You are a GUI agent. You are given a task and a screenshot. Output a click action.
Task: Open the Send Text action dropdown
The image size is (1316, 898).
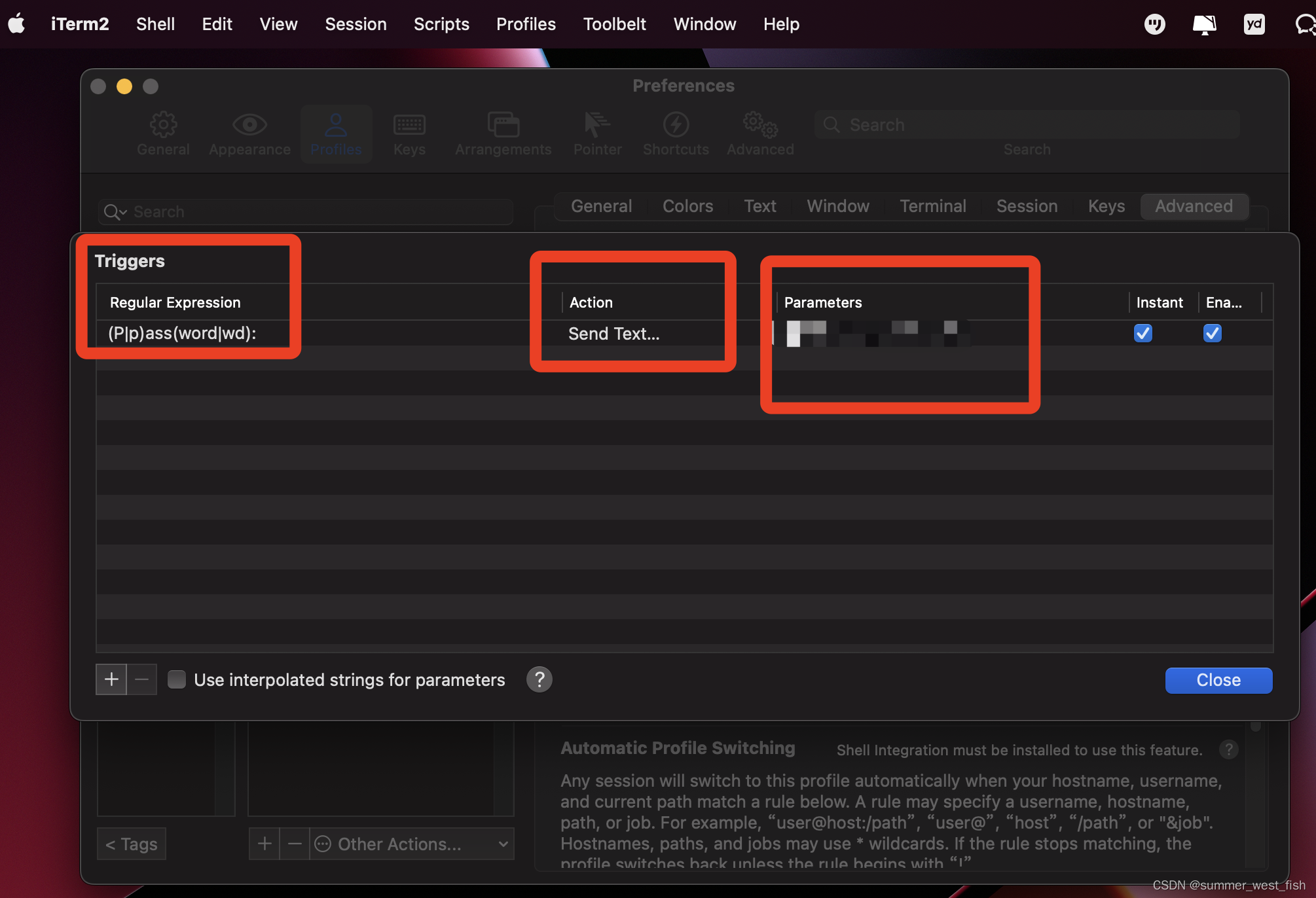coord(614,334)
